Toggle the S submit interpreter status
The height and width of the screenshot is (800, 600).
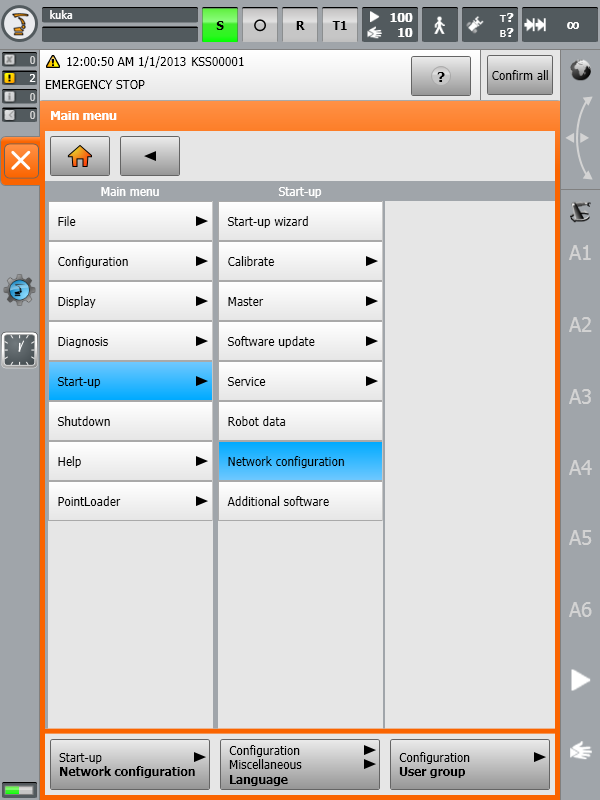tap(220, 25)
